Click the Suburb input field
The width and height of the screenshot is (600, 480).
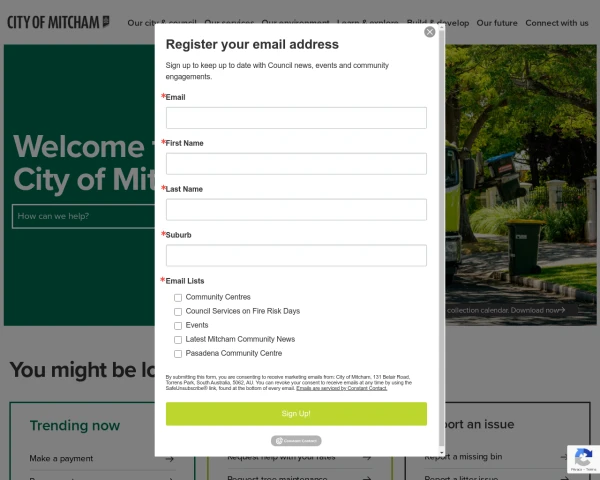click(x=296, y=255)
